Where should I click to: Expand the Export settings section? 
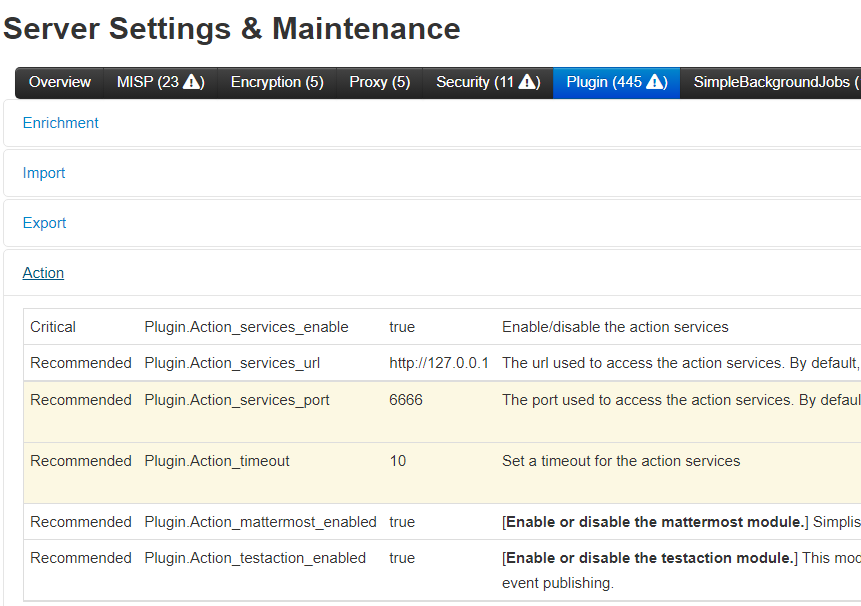pos(44,222)
